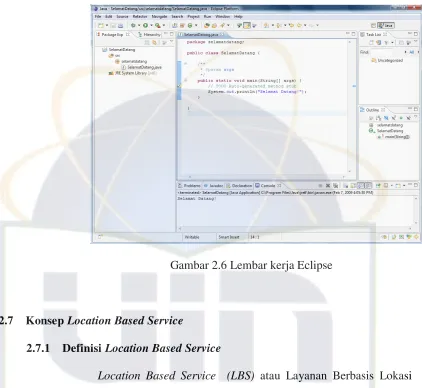Select the src folder in Package Explorer

[x=114, y=55]
